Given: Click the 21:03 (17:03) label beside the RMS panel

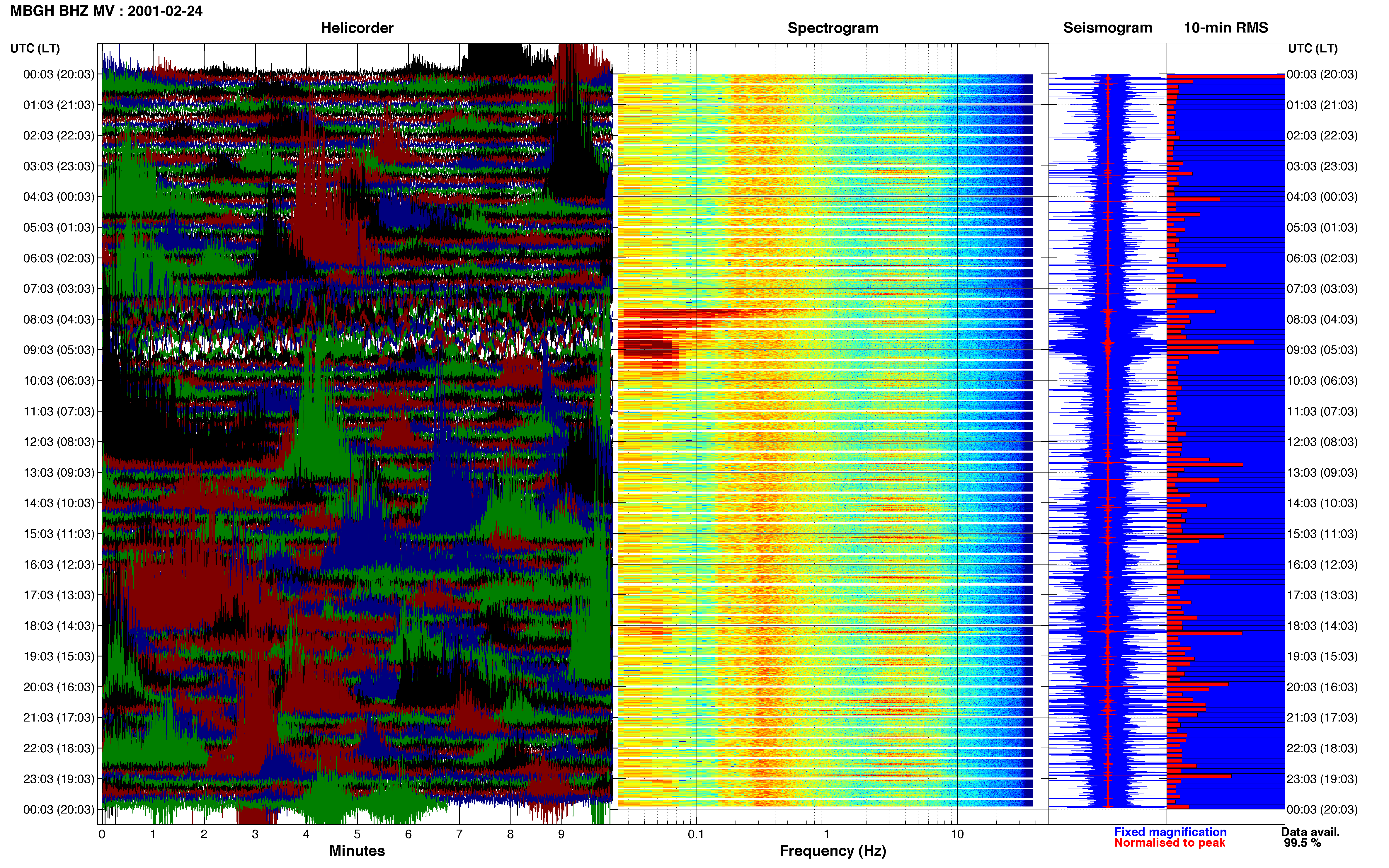Looking at the screenshot, I should coord(1322,718).
